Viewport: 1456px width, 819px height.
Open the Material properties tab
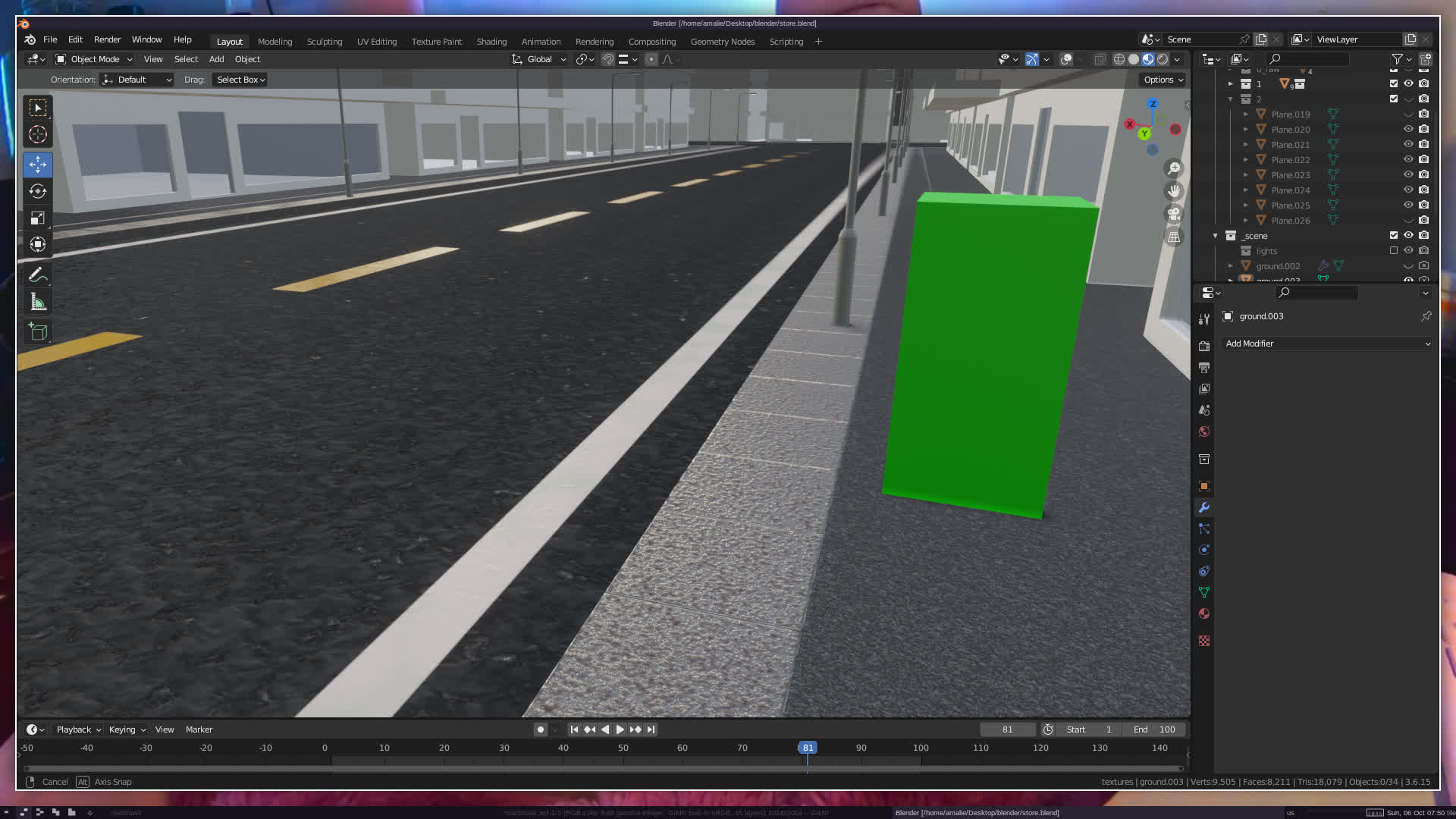tap(1204, 613)
